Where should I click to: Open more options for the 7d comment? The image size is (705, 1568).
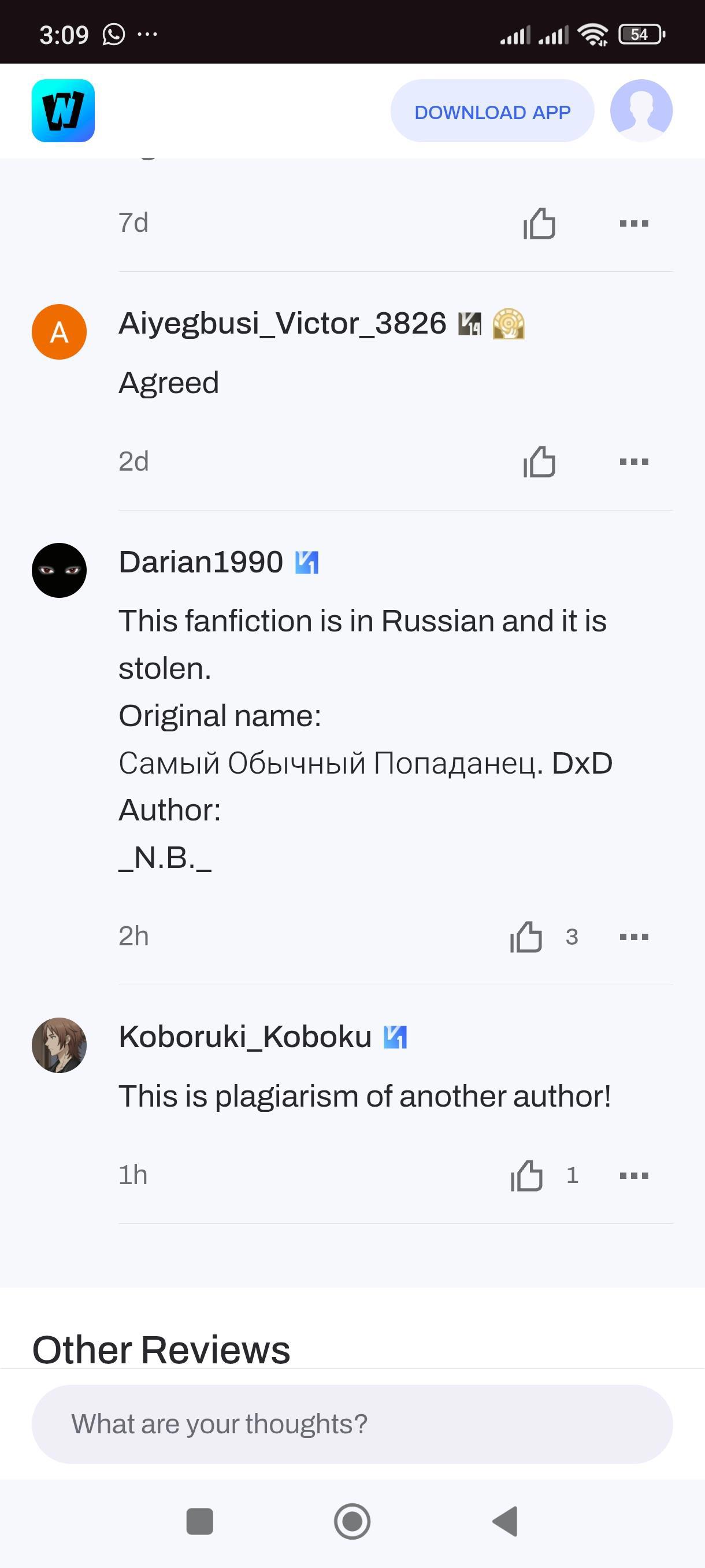click(634, 223)
